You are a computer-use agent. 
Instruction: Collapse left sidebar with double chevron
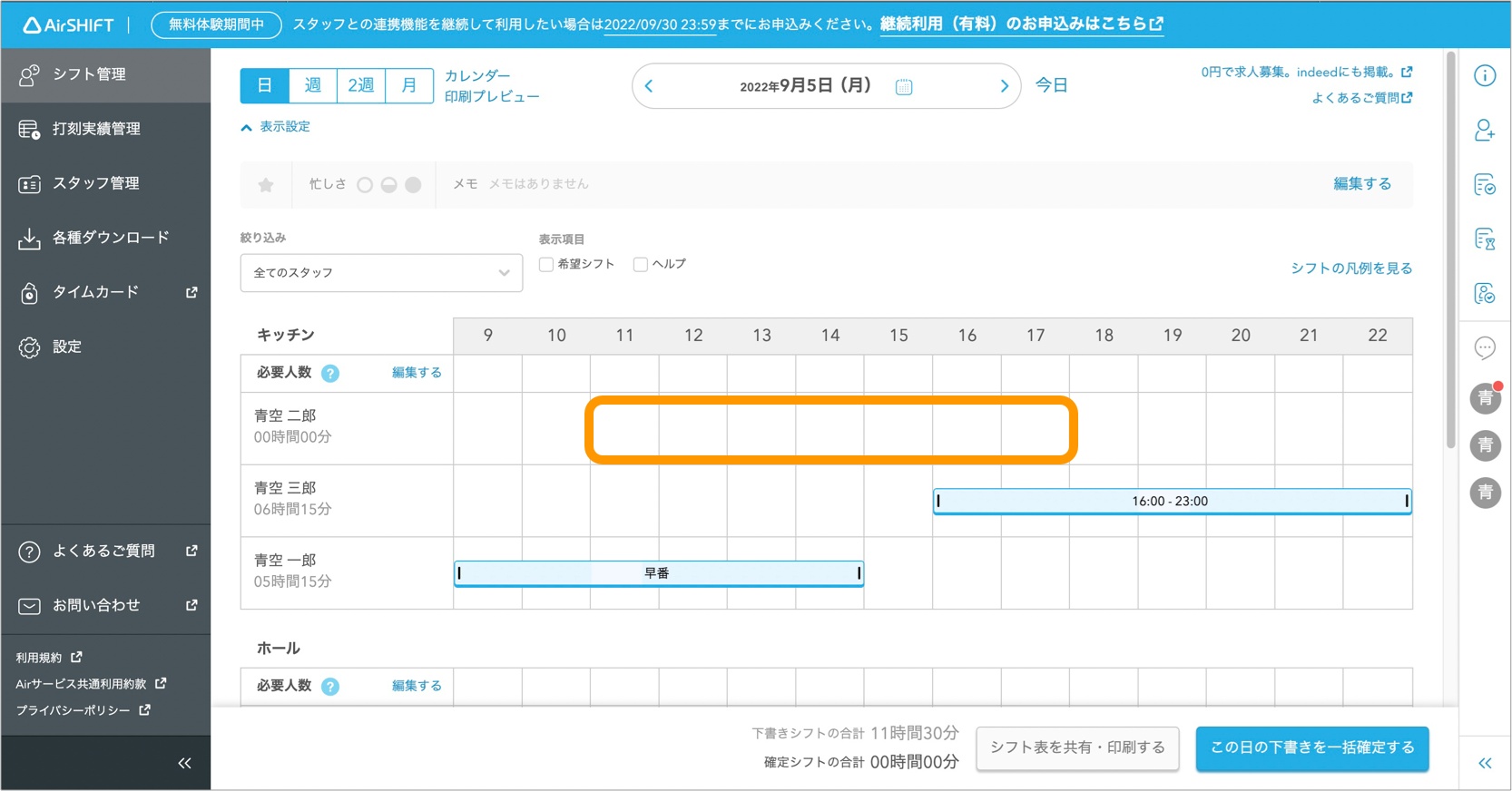pyautogui.click(x=184, y=763)
